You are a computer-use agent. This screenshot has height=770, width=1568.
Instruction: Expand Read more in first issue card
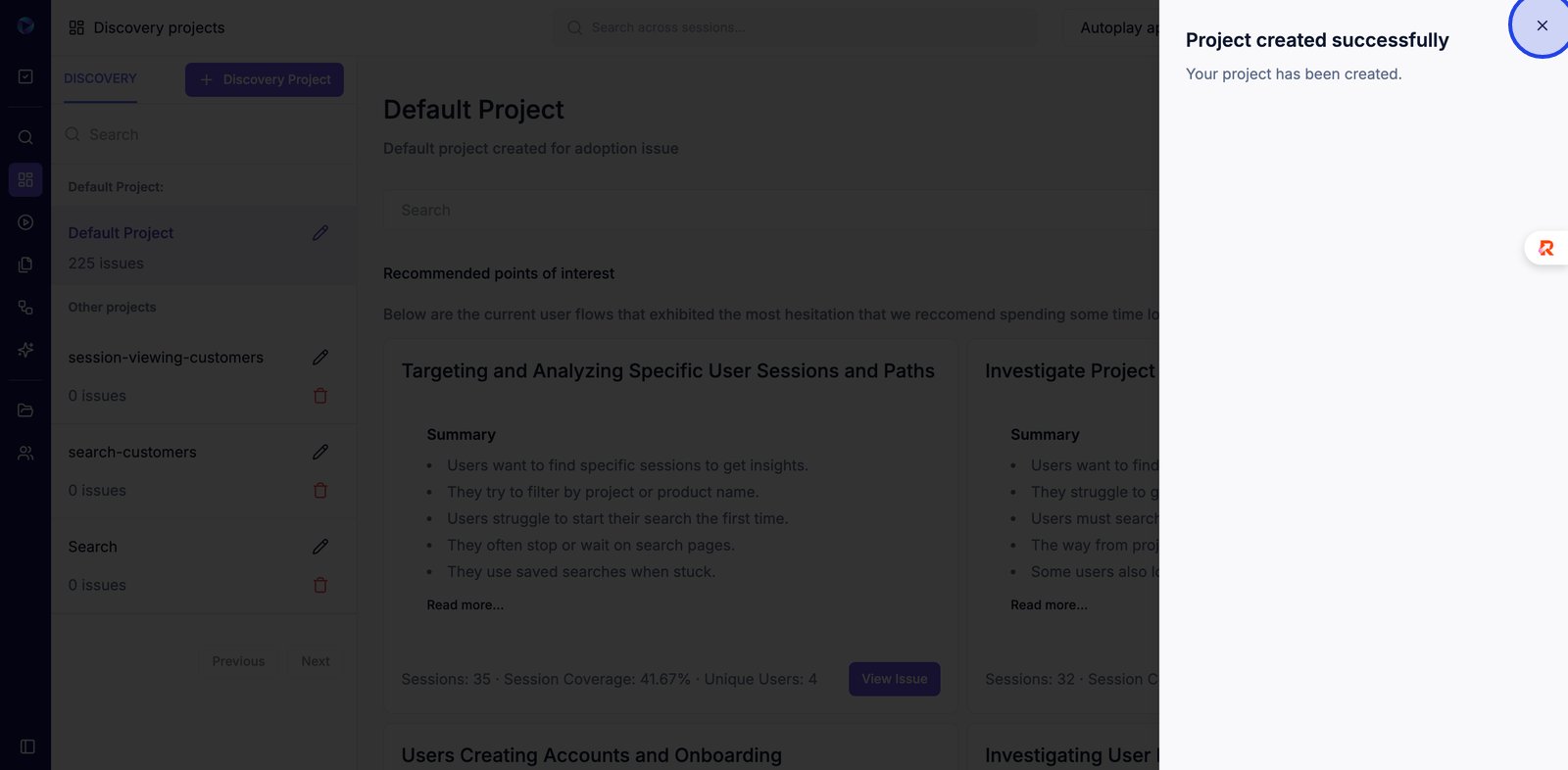[465, 605]
